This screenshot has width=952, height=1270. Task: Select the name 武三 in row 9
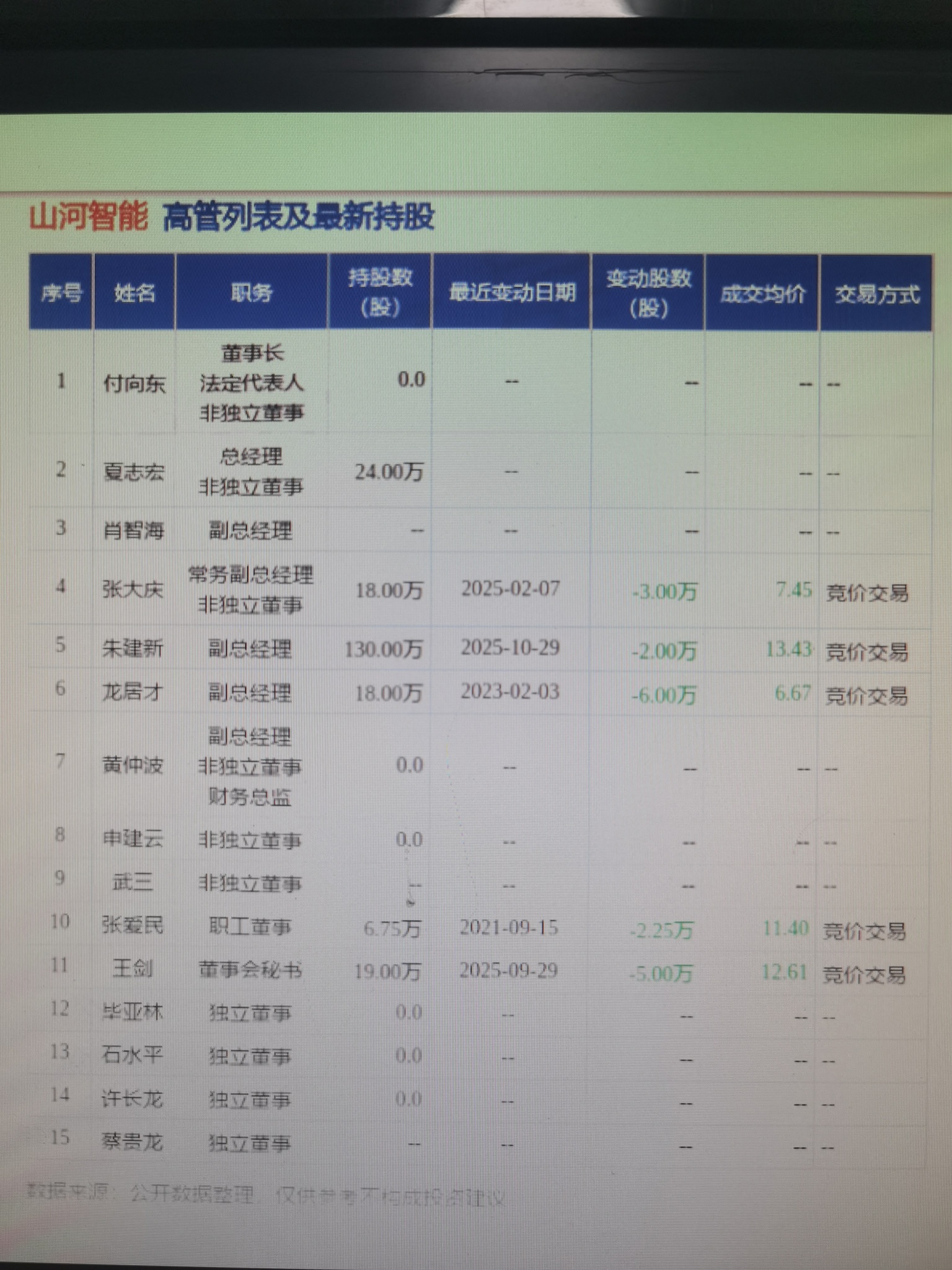coord(132,882)
